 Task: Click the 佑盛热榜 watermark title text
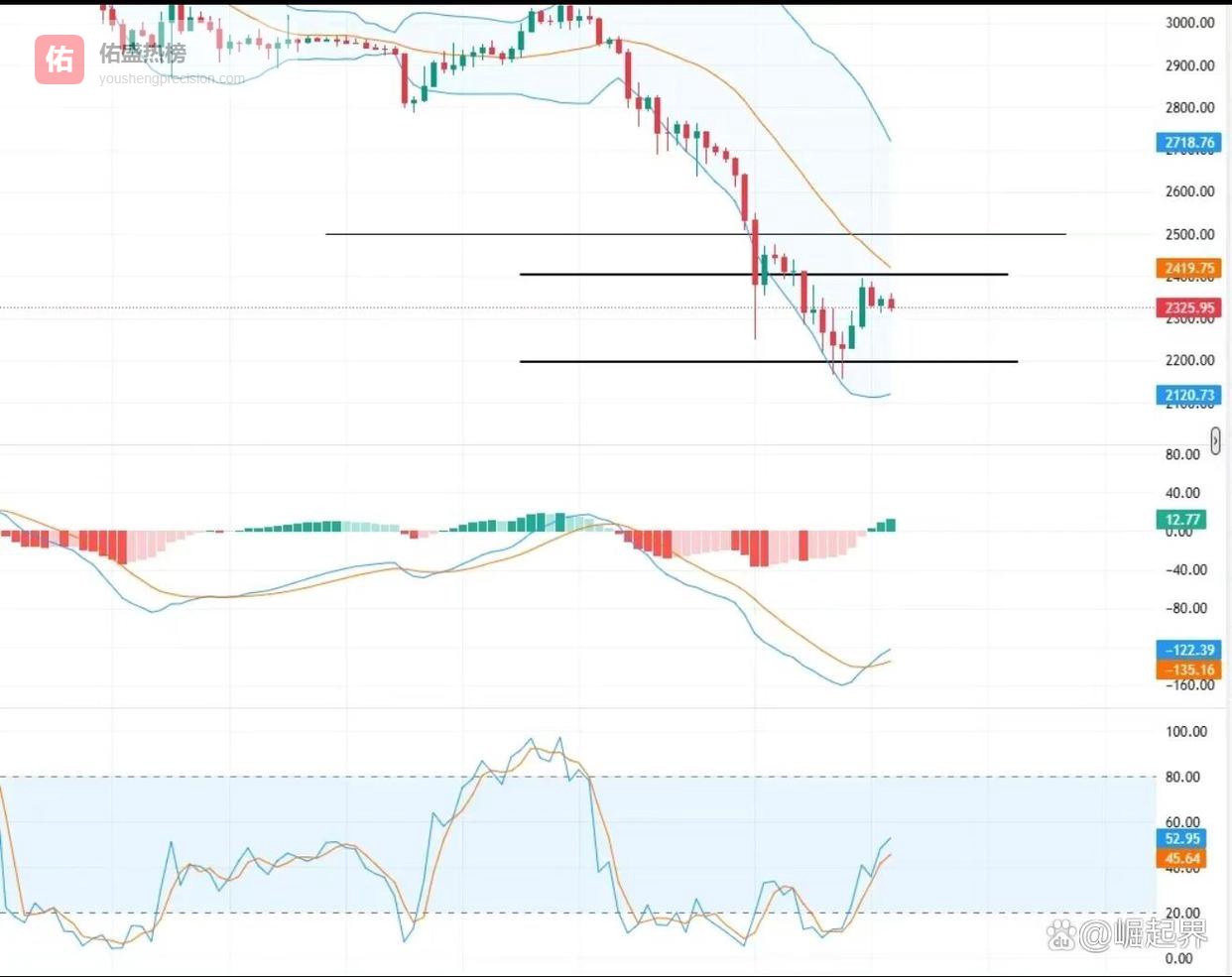143,54
